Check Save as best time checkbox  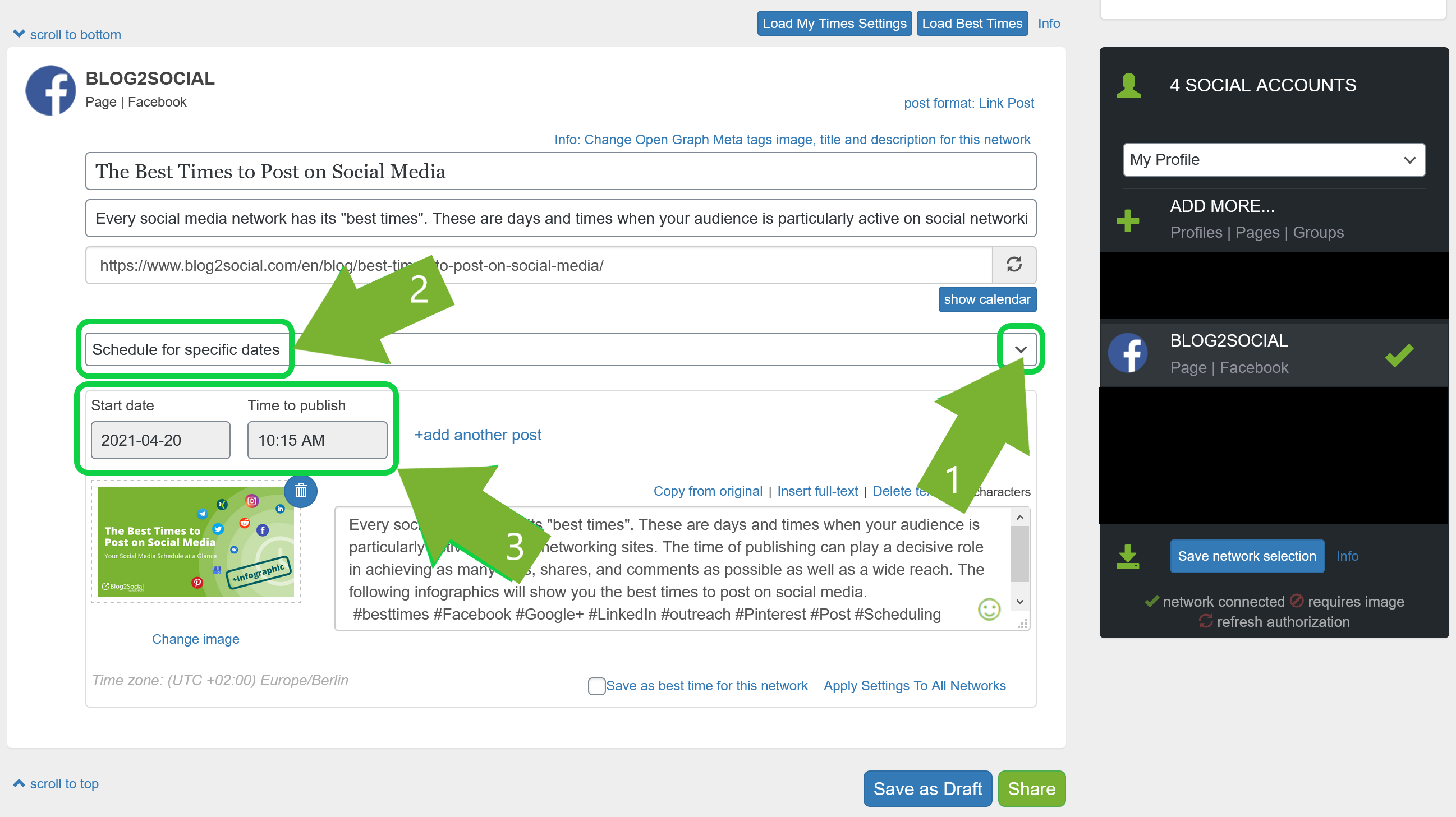[x=596, y=686]
